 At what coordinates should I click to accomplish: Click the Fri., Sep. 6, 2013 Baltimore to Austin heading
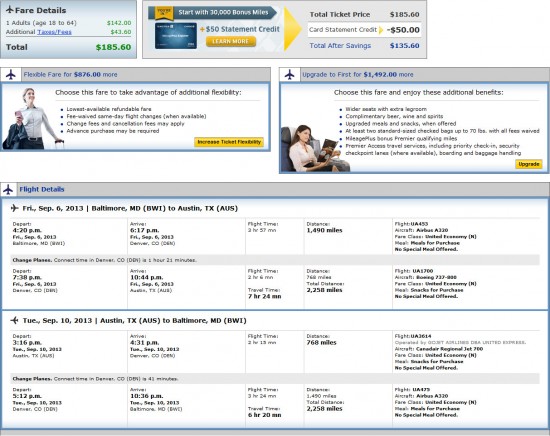(130, 208)
